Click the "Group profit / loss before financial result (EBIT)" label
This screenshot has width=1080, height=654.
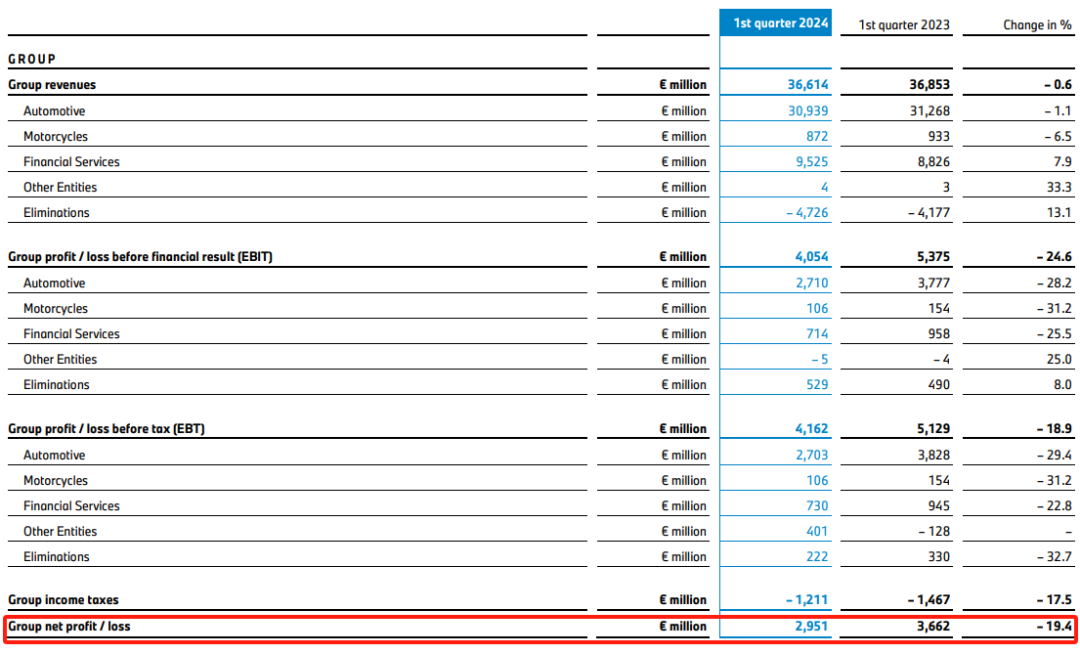click(140, 257)
